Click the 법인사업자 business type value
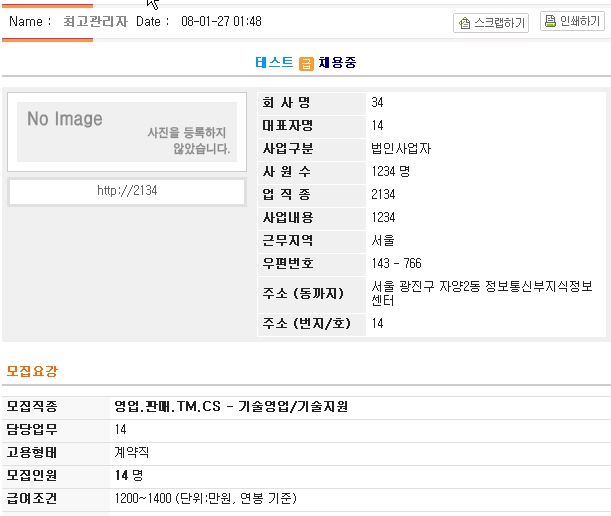 click(400, 148)
